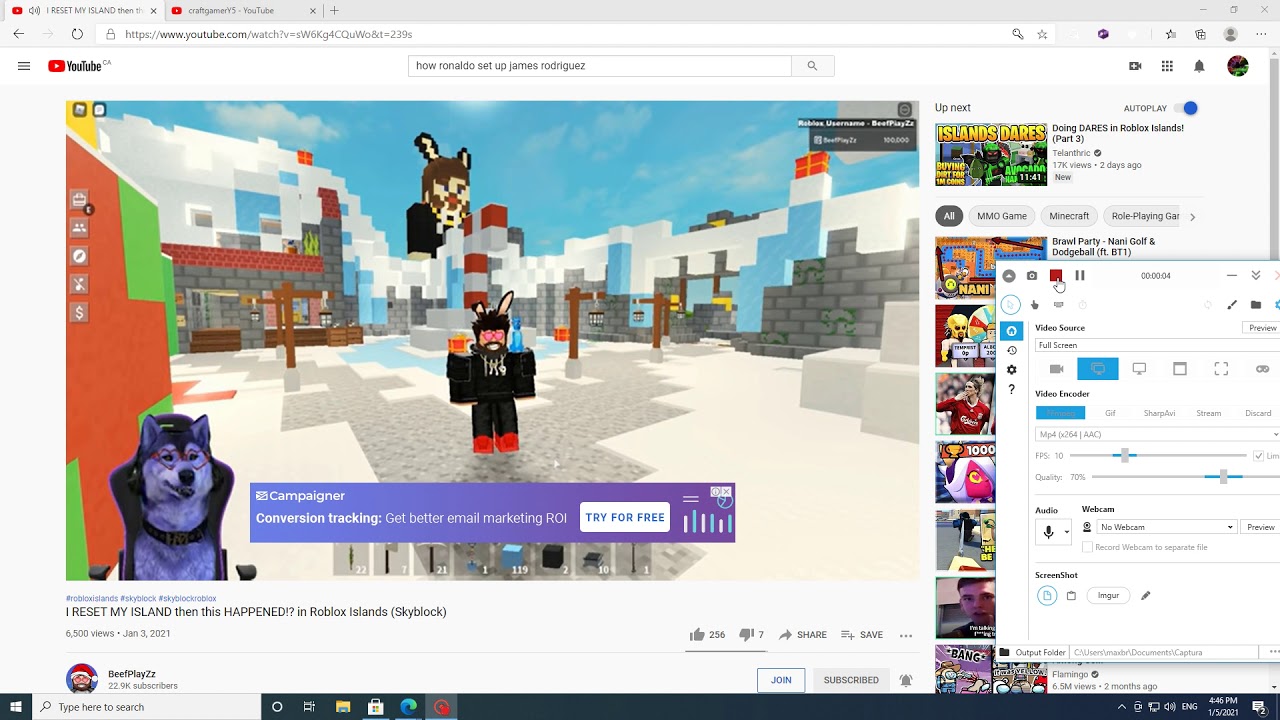Open the video more-options three dots
Image resolution: width=1280 pixels, height=720 pixels.
906,635
